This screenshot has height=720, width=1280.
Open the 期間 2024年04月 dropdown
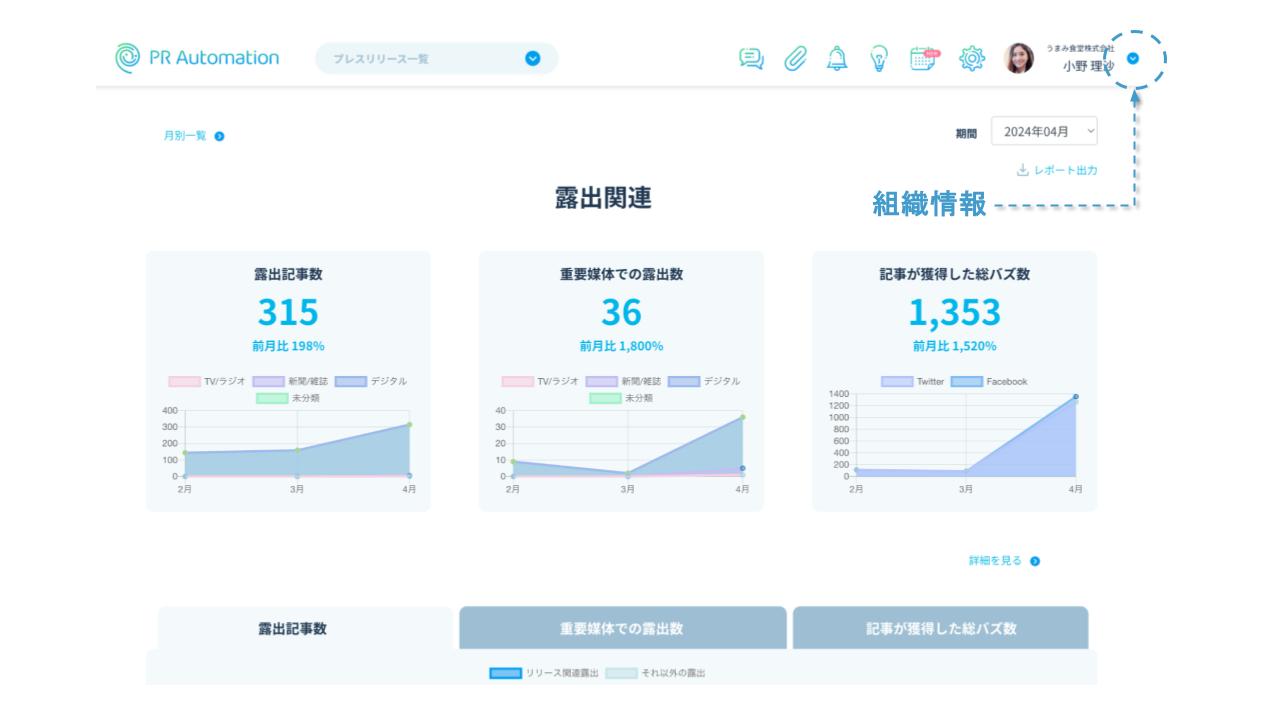1044,131
